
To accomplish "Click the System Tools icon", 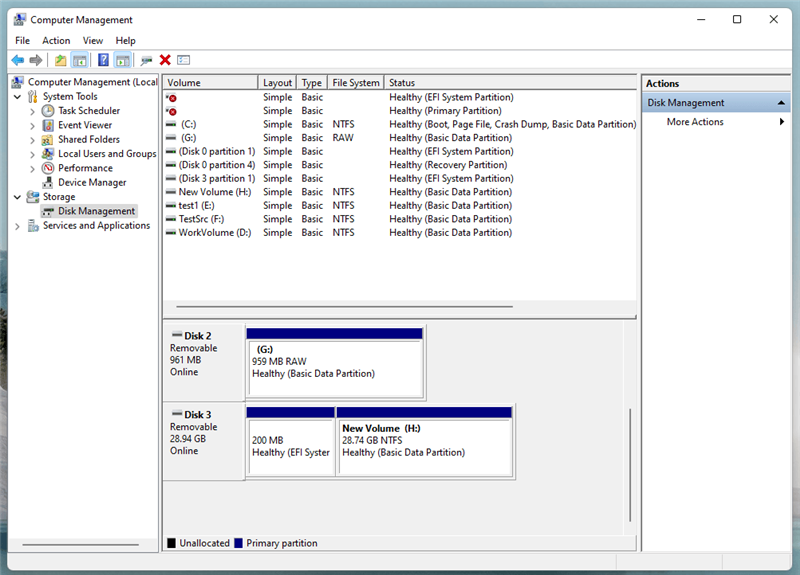I will pos(33,96).
